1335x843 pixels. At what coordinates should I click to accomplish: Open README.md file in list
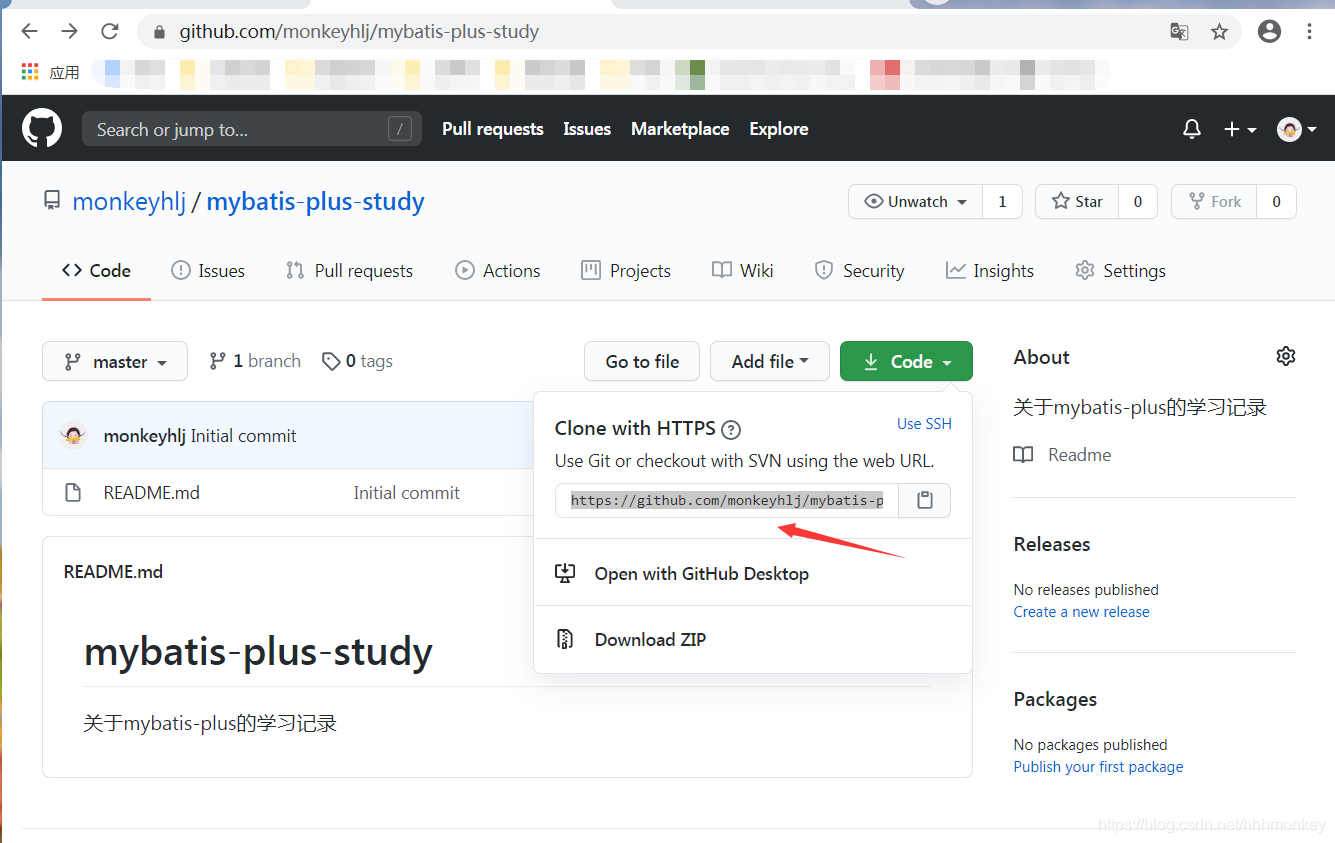[152, 493]
